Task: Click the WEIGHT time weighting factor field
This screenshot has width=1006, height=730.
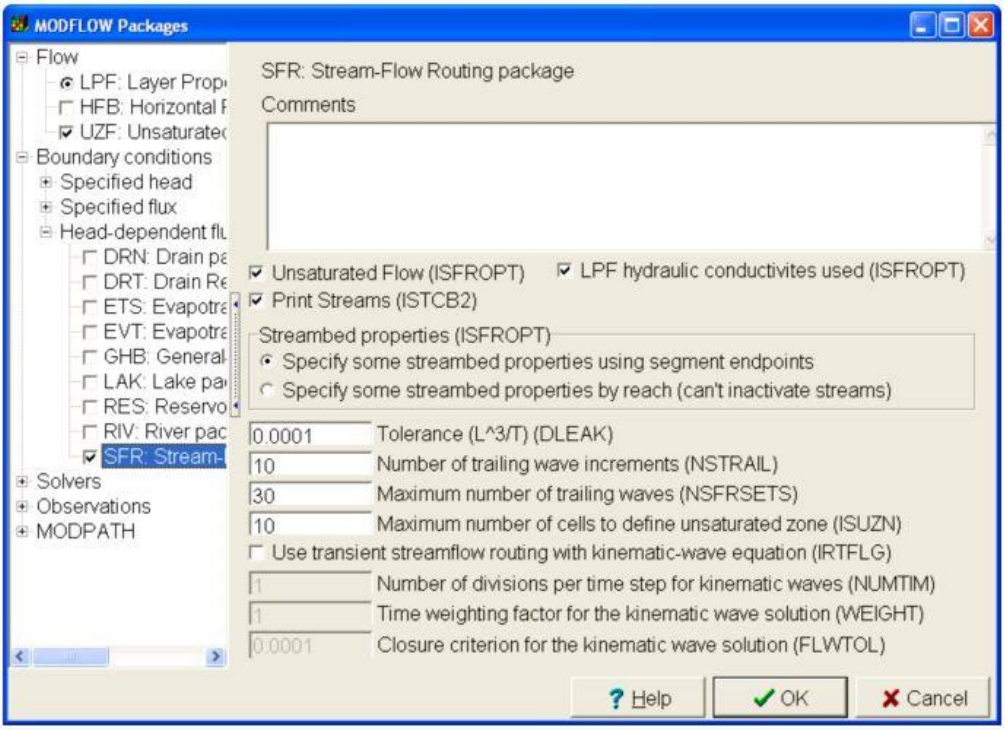Action: point(310,615)
